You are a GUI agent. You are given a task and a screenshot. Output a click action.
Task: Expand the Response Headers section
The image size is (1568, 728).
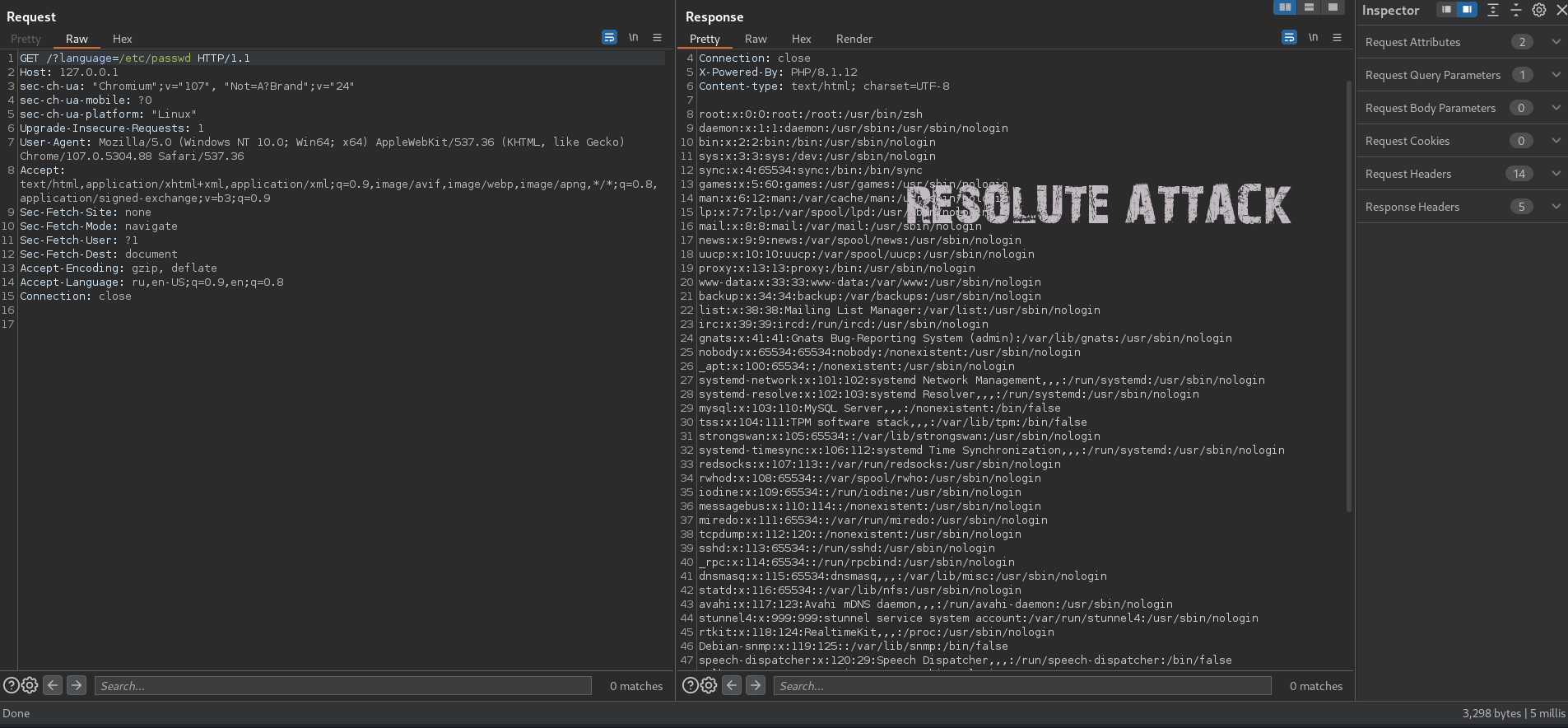[x=1462, y=207]
